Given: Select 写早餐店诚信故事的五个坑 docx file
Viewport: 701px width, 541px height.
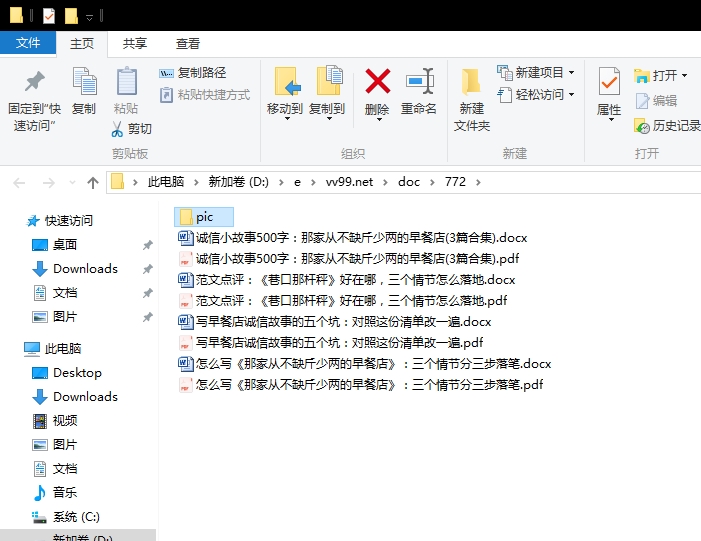Looking at the screenshot, I should pyautogui.click(x=335, y=321).
